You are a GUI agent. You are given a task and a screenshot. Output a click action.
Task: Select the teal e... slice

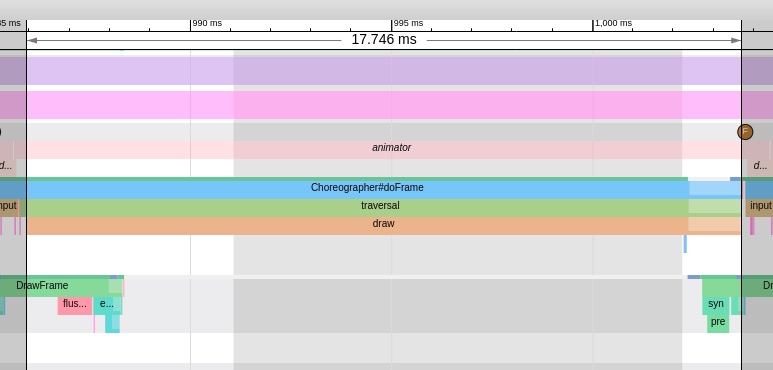[107, 305]
